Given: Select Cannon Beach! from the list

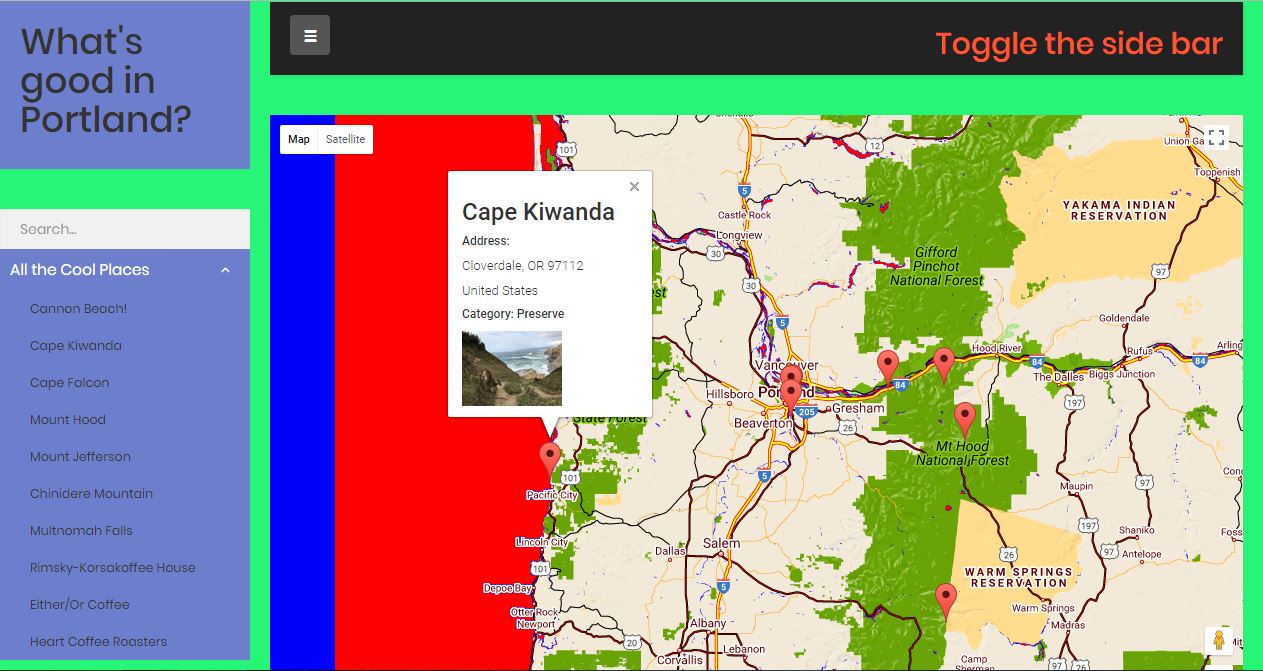Looking at the screenshot, I should click(x=78, y=309).
